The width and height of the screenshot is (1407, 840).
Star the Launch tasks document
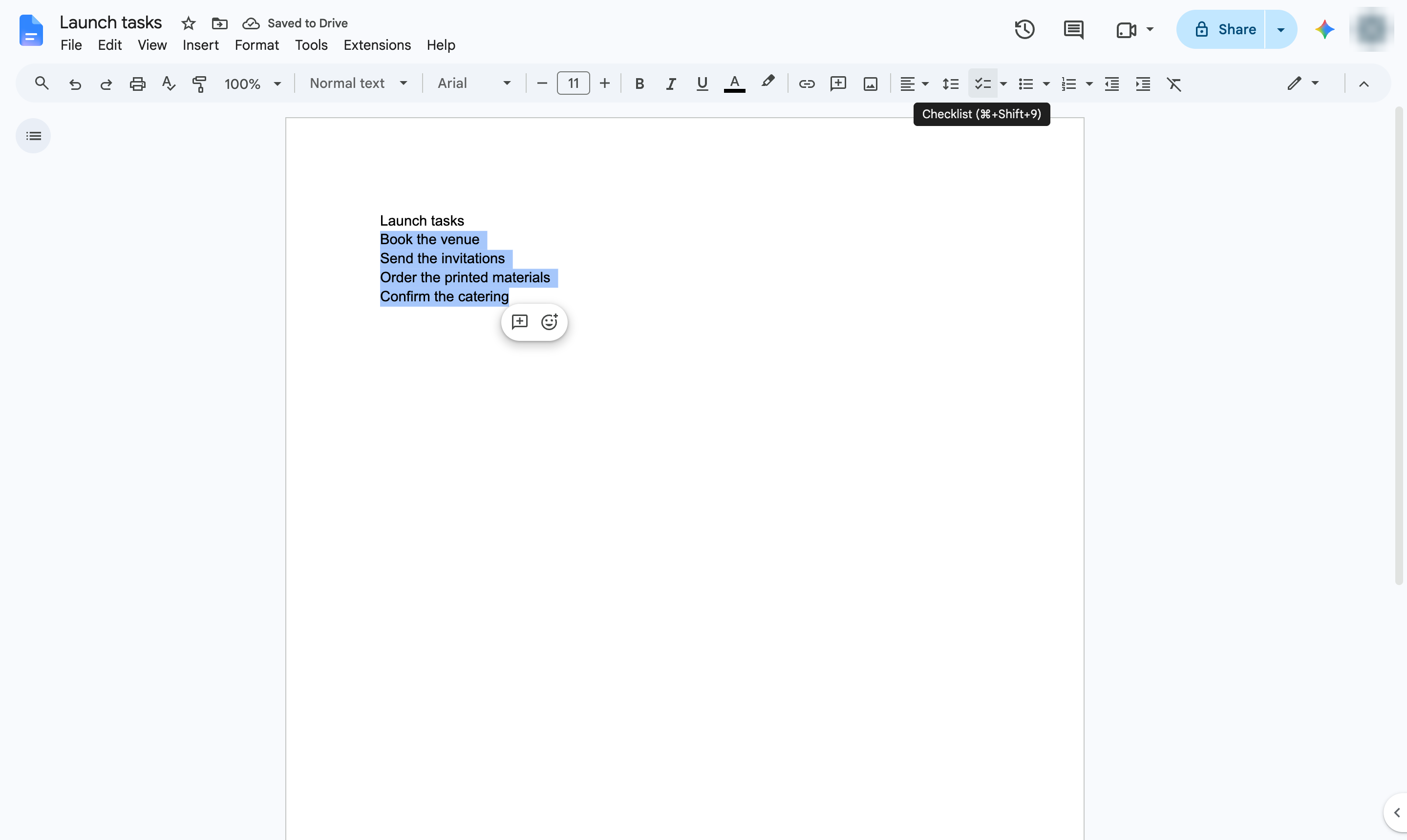[x=189, y=23]
